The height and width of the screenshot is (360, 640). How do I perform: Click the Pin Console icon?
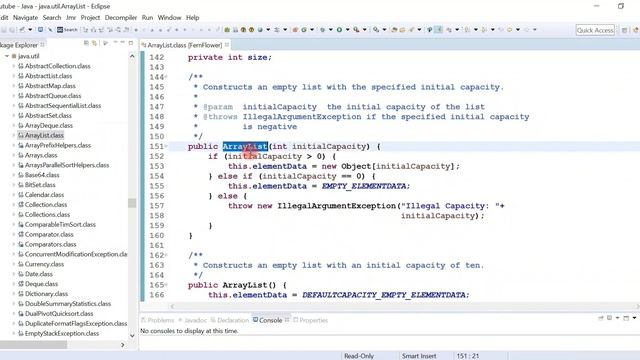pos(601,318)
